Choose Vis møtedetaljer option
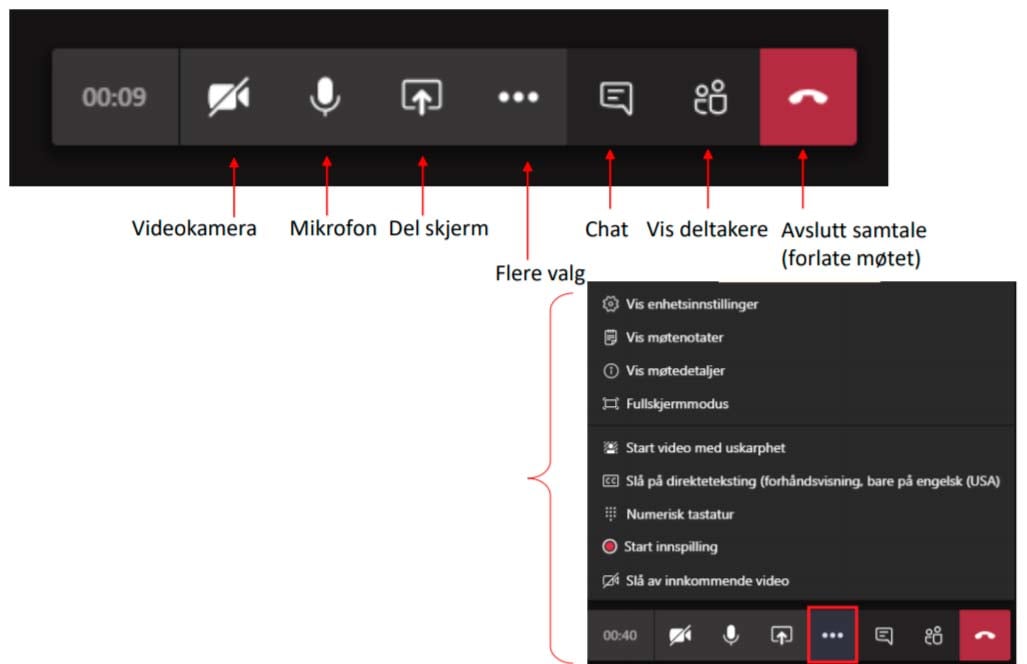The image size is (1027, 664). coord(675,371)
